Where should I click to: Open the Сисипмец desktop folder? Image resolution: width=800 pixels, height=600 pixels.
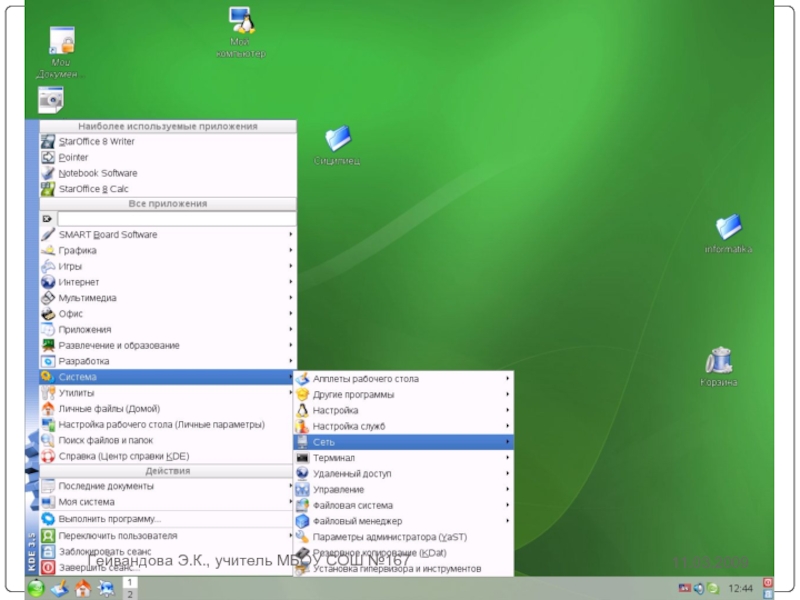pyautogui.click(x=337, y=140)
